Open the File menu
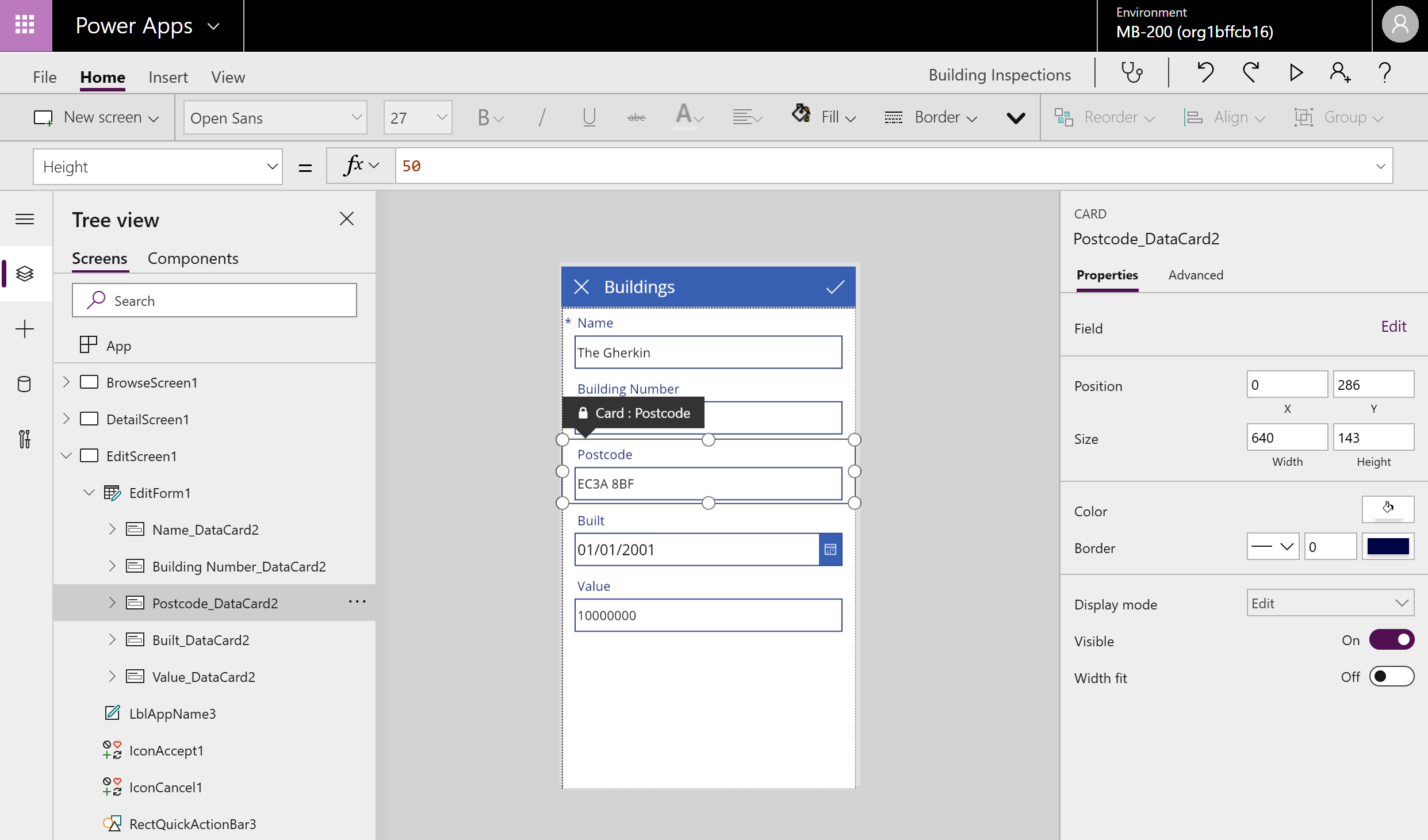Viewport: 1428px width, 840px height. click(x=44, y=76)
